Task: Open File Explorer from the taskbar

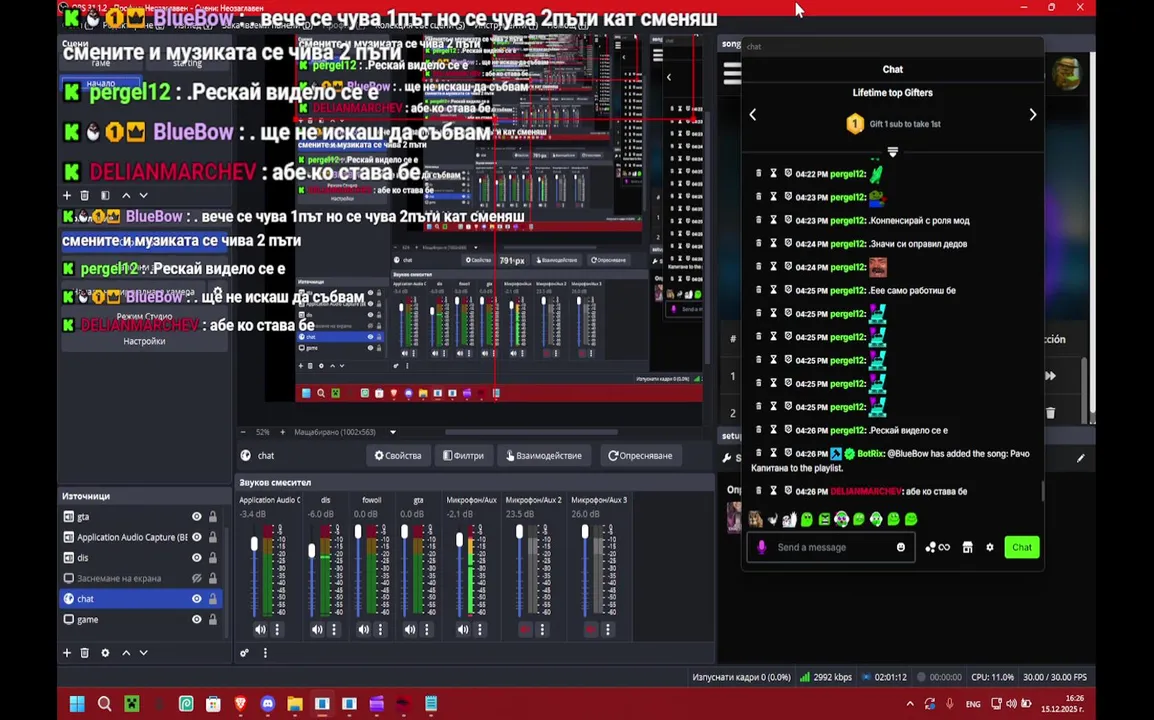Action: coord(295,704)
